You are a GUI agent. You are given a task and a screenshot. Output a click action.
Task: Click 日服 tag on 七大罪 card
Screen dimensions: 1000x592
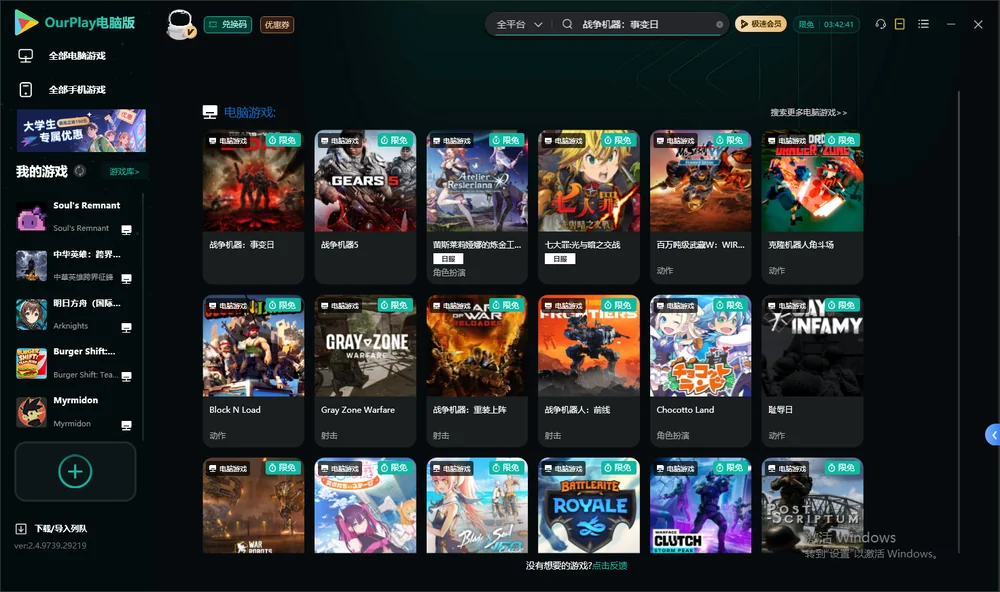pyautogui.click(x=560, y=258)
